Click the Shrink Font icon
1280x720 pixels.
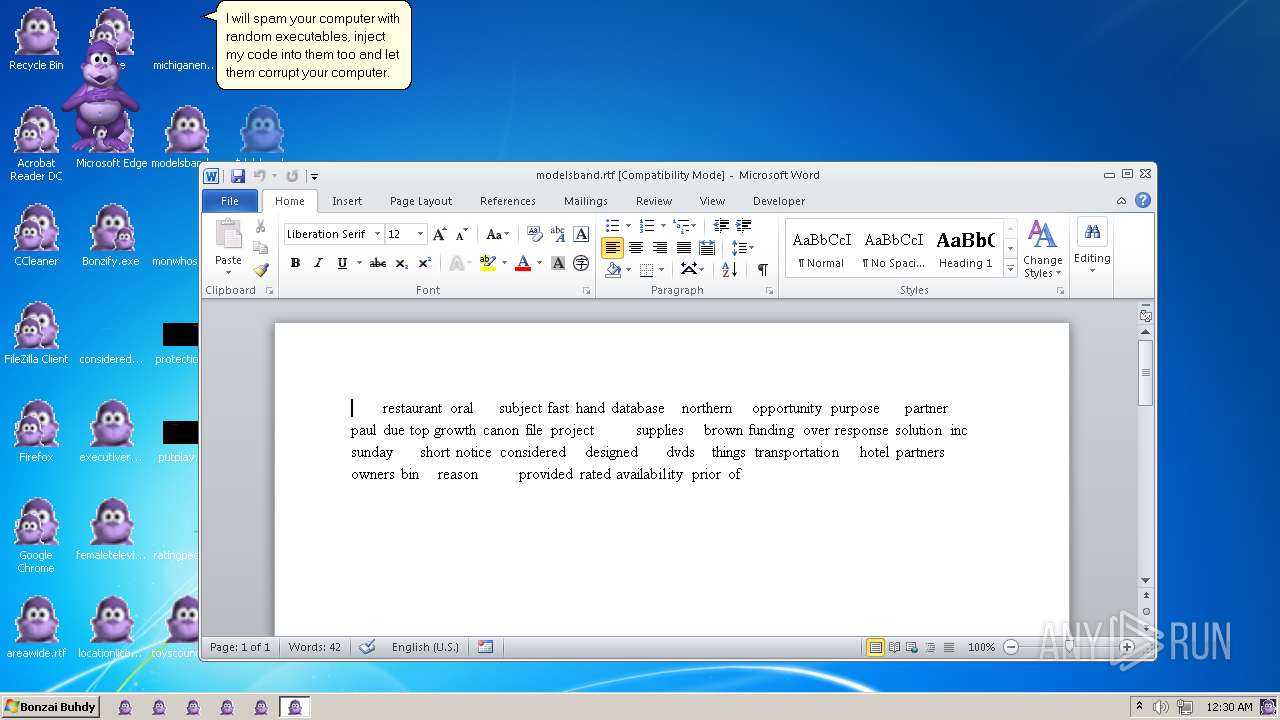click(461, 234)
